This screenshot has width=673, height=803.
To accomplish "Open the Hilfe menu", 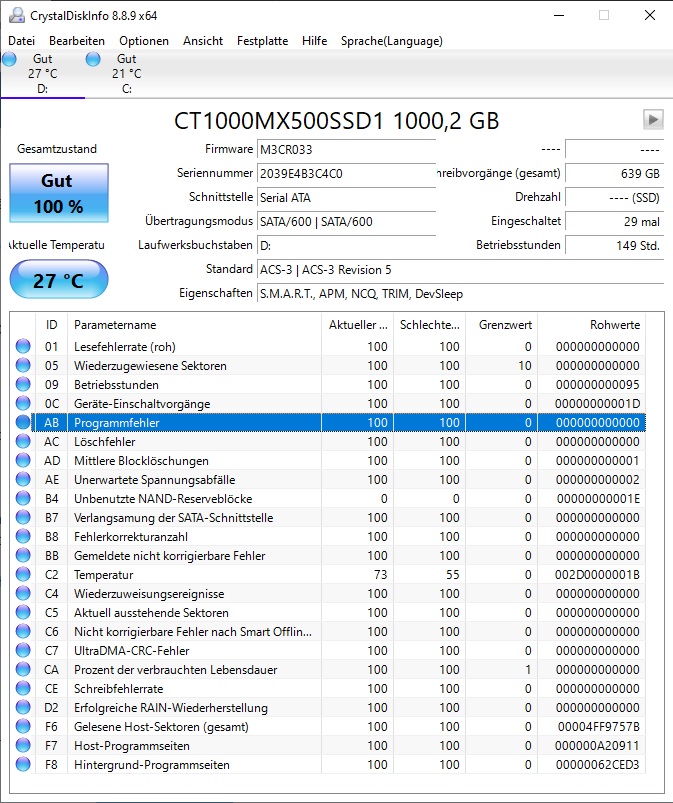I will (x=314, y=41).
